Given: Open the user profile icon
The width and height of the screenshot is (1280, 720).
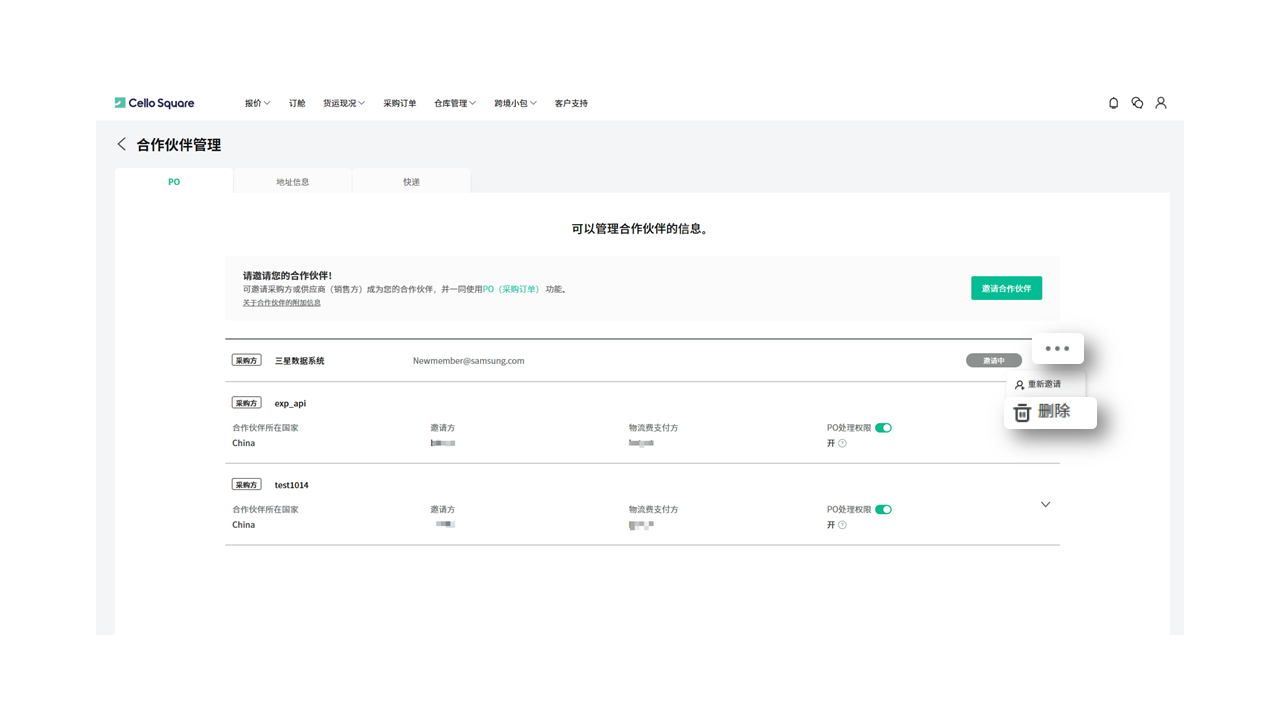Looking at the screenshot, I should coord(1161,103).
